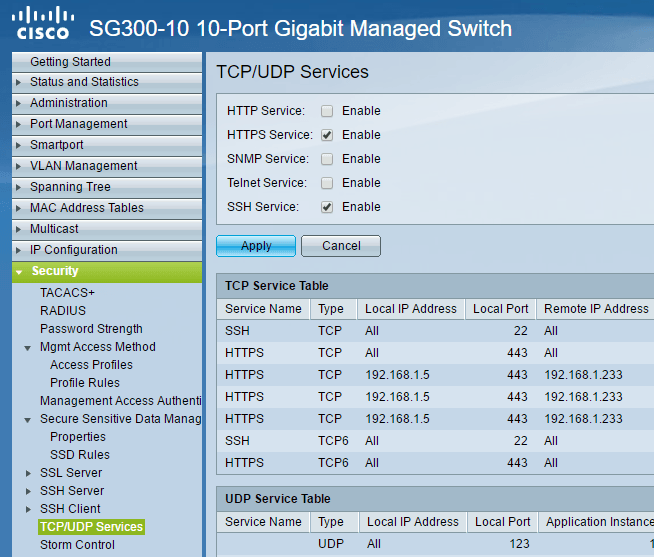Open the VLAN Management menu
The height and width of the screenshot is (557, 654).
coord(83,166)
